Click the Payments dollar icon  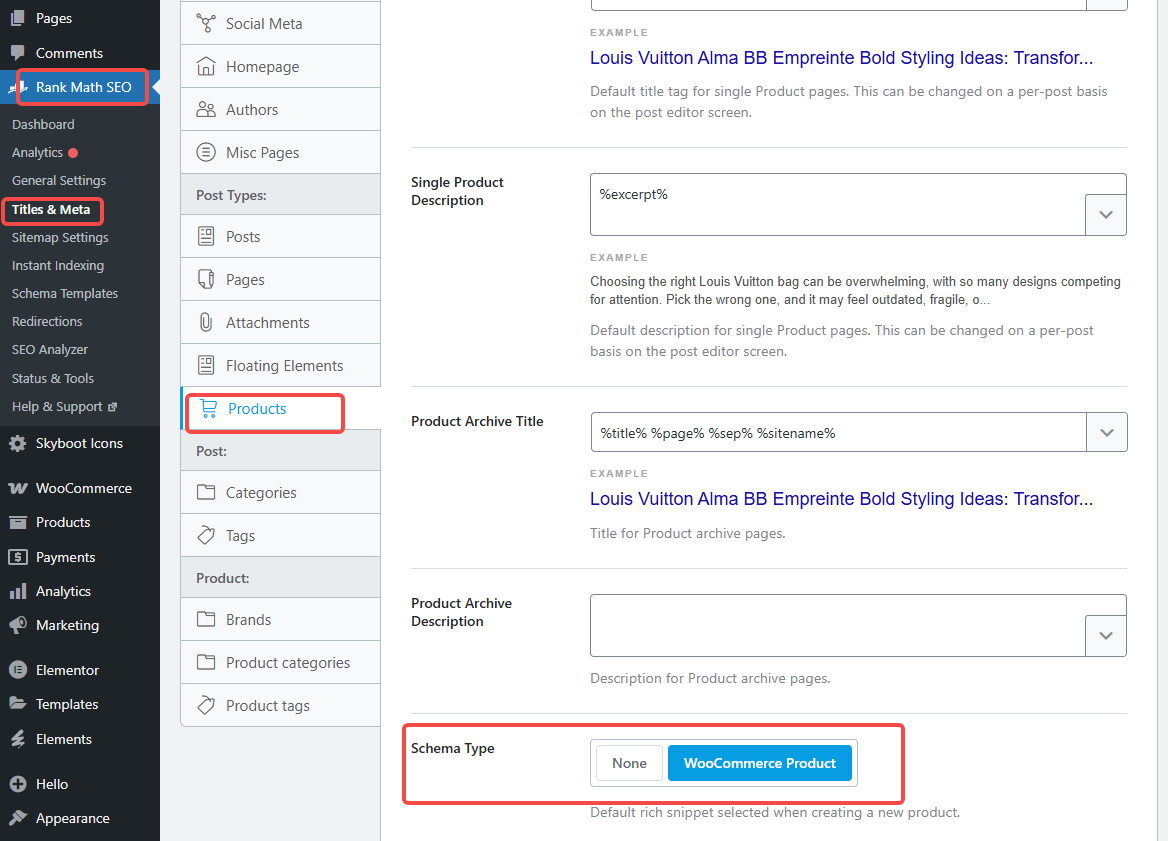18,557
